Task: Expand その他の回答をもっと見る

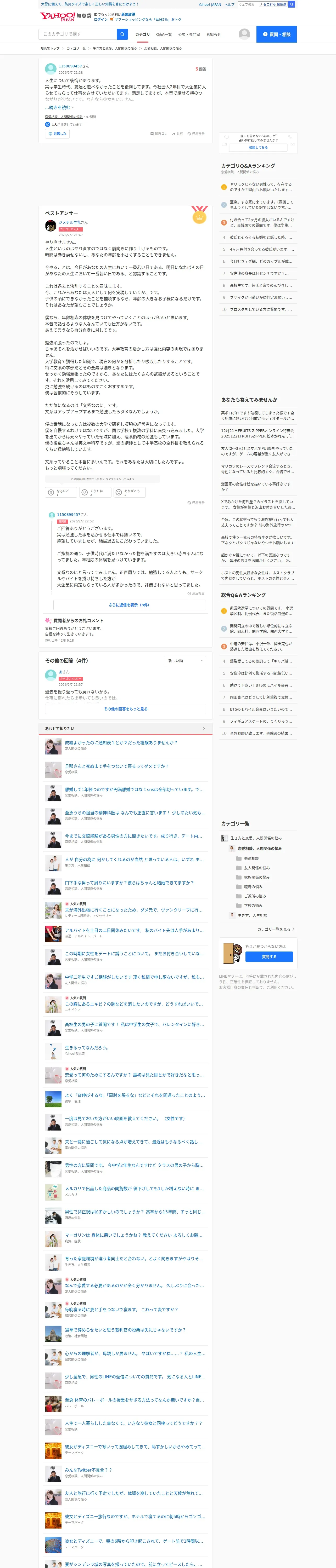Action: (x=126, y=709)
